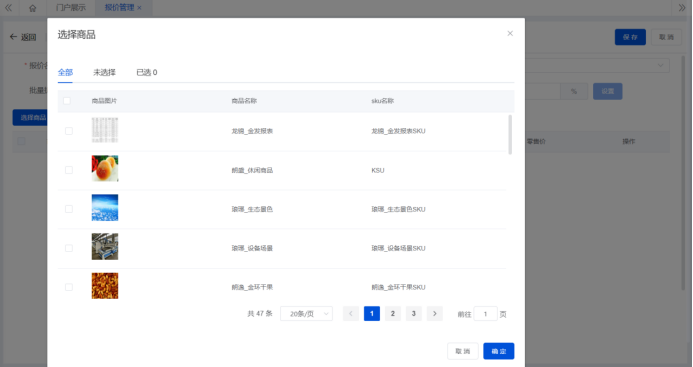Viewport: 693px width, 367px height.
Task: Select pagination page 3
Action: point(414,313)
